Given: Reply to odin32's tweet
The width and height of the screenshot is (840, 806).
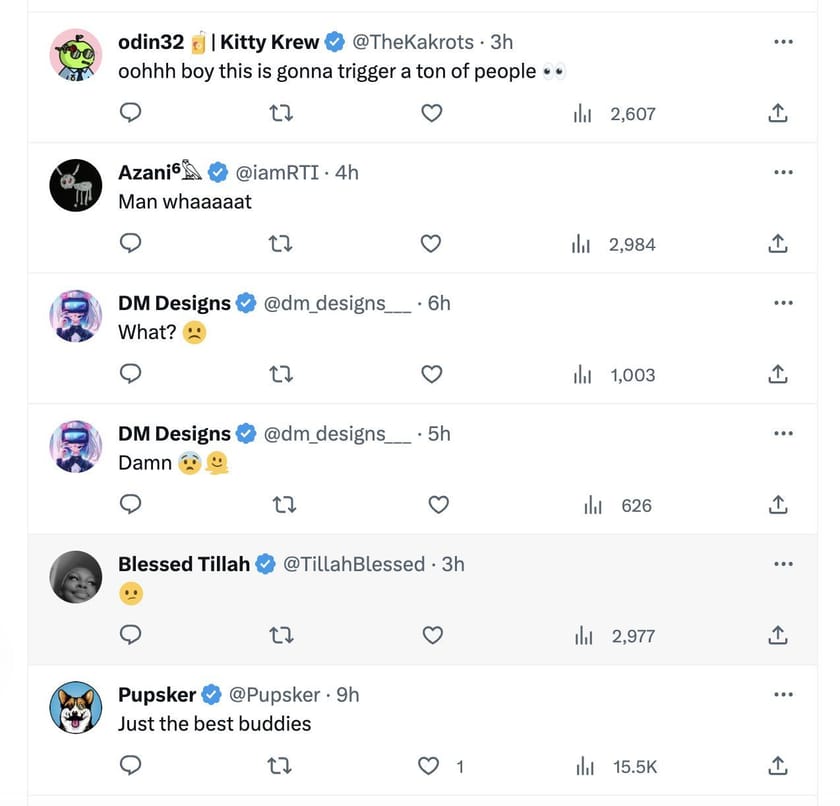Looking at the screenshot, I should (x=130, y=114).
